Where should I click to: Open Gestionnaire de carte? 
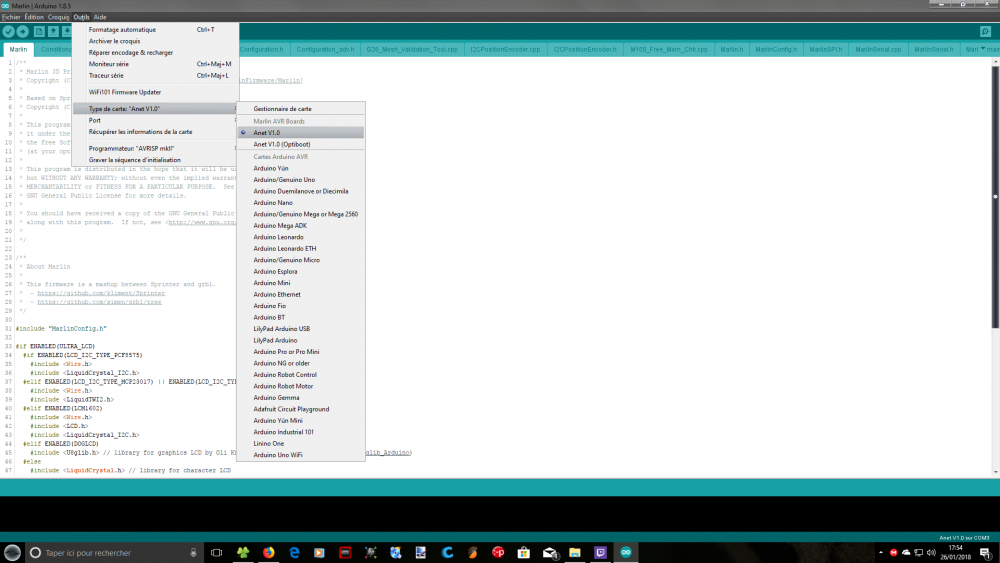click(300, 108)
